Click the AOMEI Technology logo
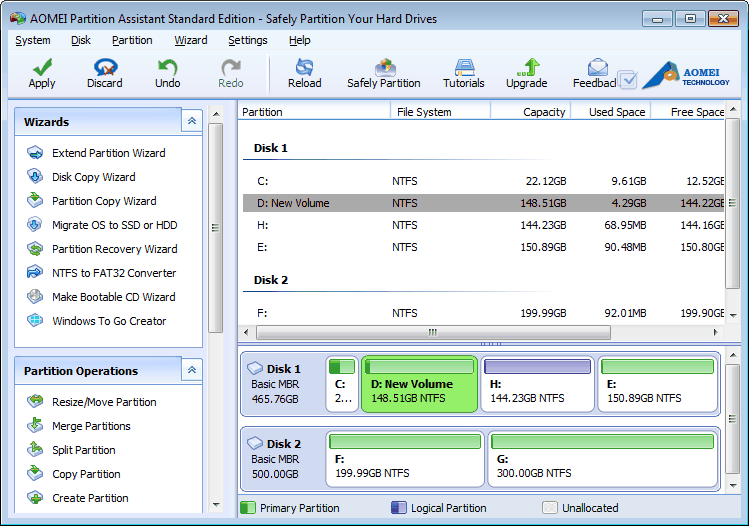749x526 pixels. click(686, 75)
